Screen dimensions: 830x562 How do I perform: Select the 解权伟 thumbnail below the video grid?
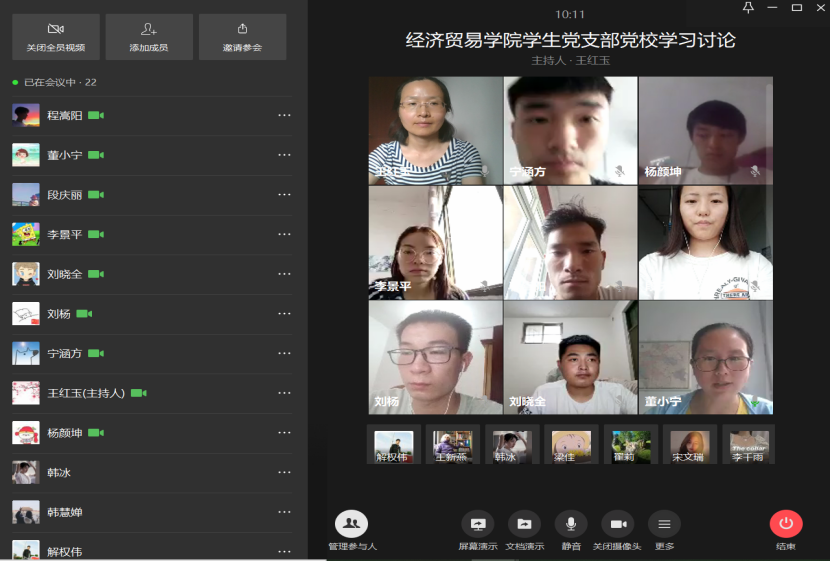[394, 447]
